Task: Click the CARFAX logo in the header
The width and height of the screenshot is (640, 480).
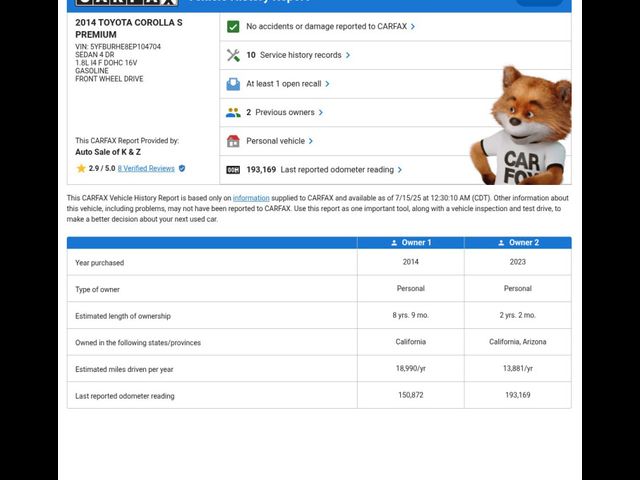Action: tap(127, 2)
